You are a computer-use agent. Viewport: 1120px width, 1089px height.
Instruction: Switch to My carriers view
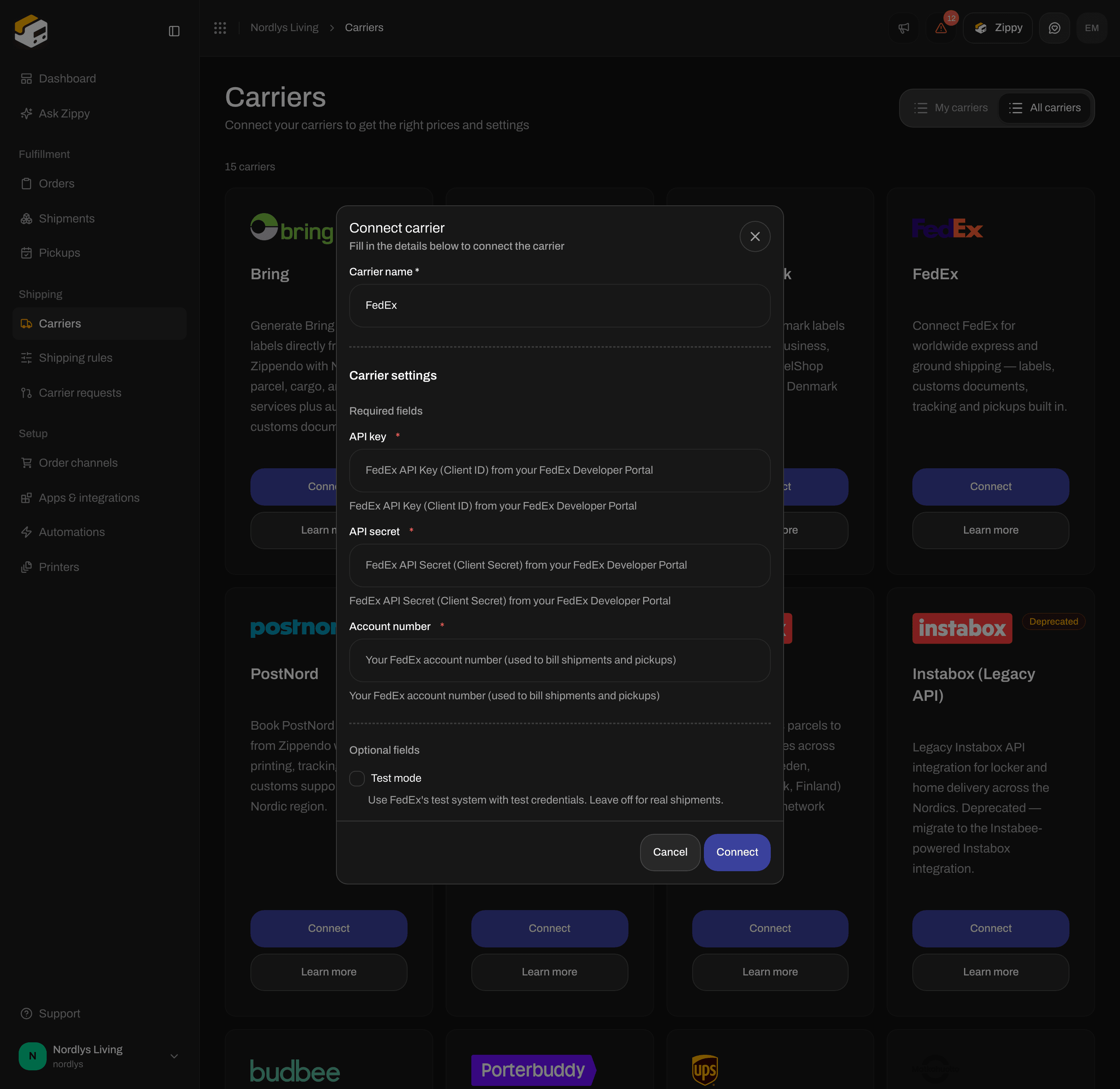tap(951, 107)
